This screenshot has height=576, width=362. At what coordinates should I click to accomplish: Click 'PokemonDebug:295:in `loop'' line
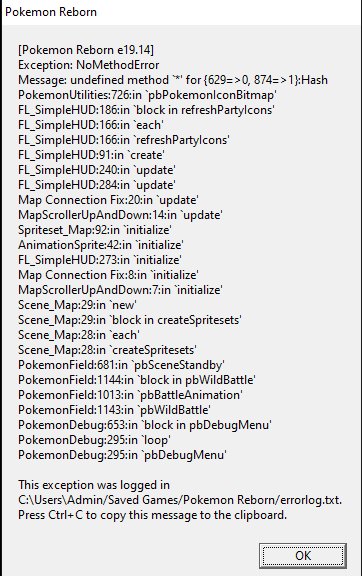(94, 441)
